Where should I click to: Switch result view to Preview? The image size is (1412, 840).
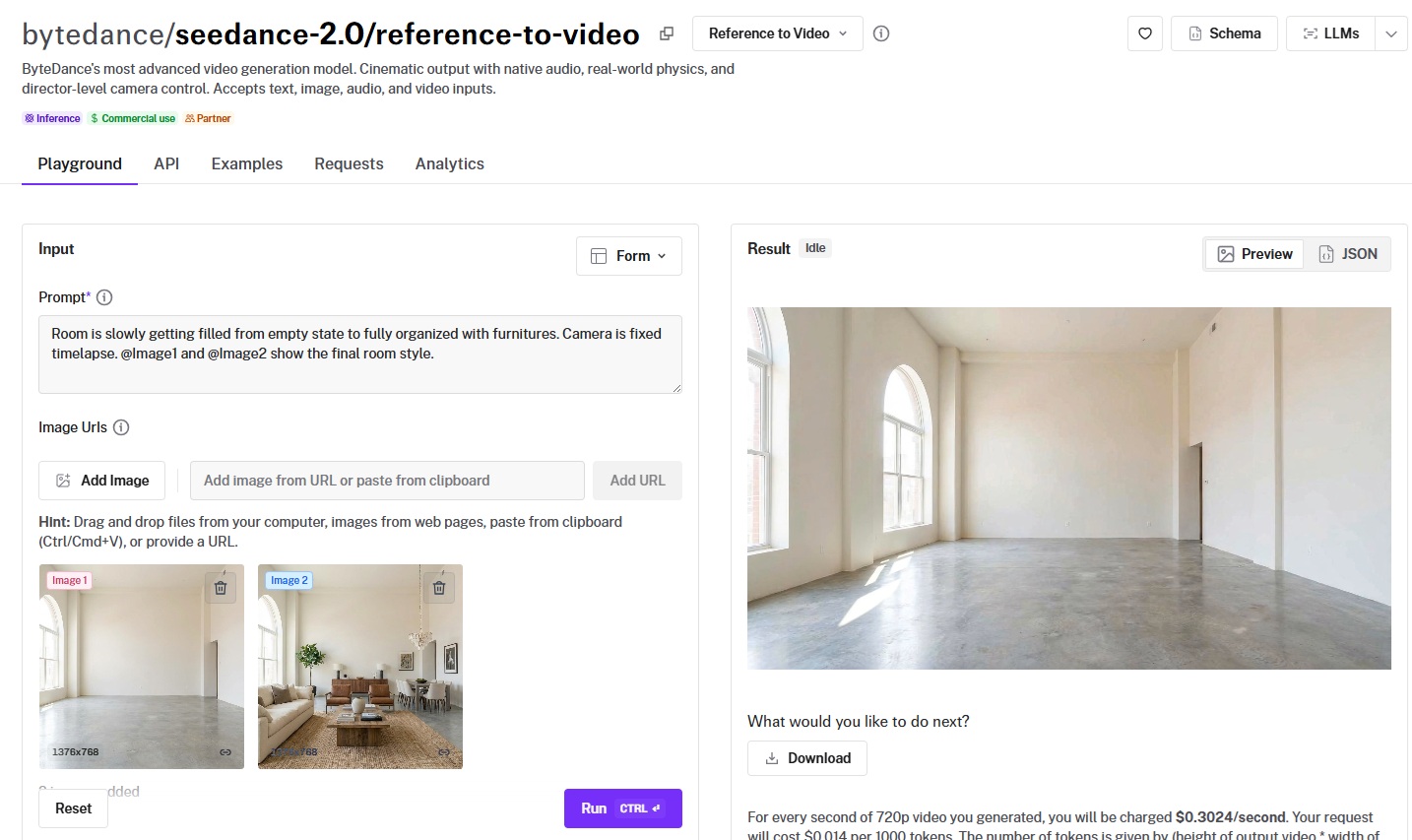click(1254, 254)
